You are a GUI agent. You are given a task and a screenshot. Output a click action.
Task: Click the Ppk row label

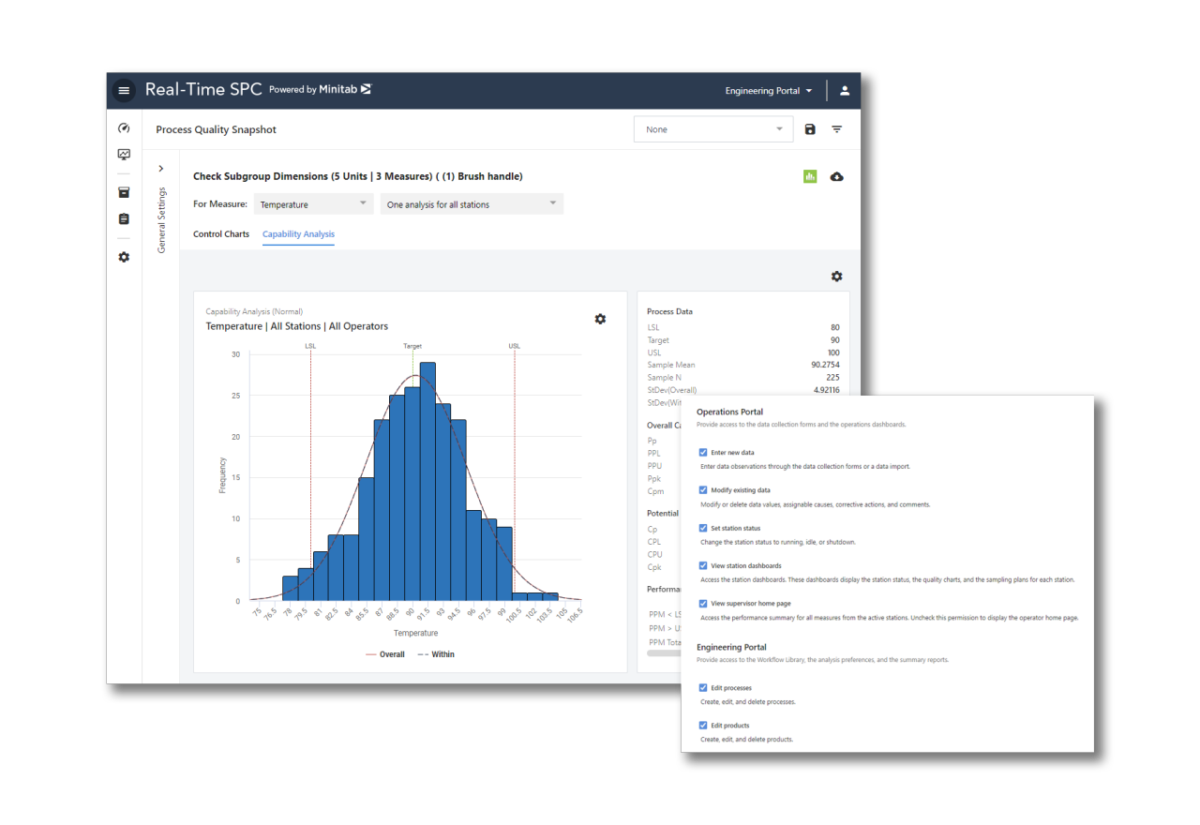(655, 478)
